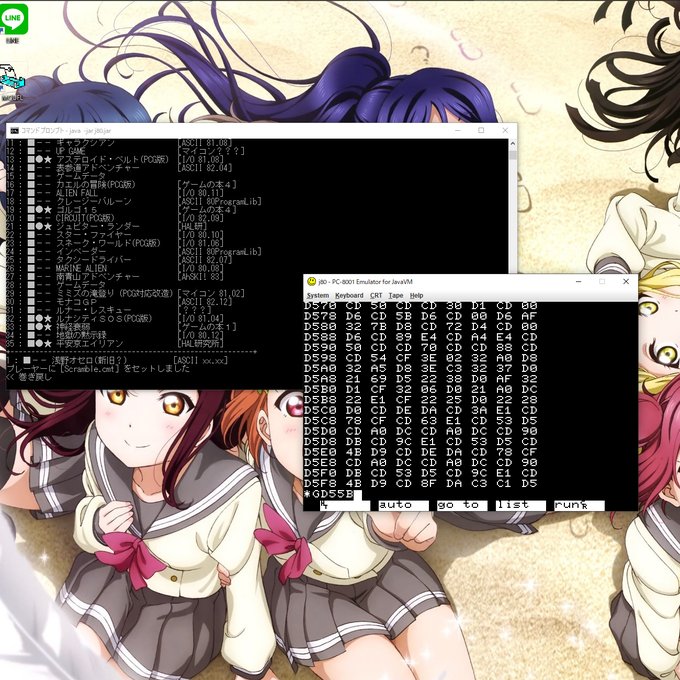
Task: Click the Command Prompt title bar icon
Action: 14,131
